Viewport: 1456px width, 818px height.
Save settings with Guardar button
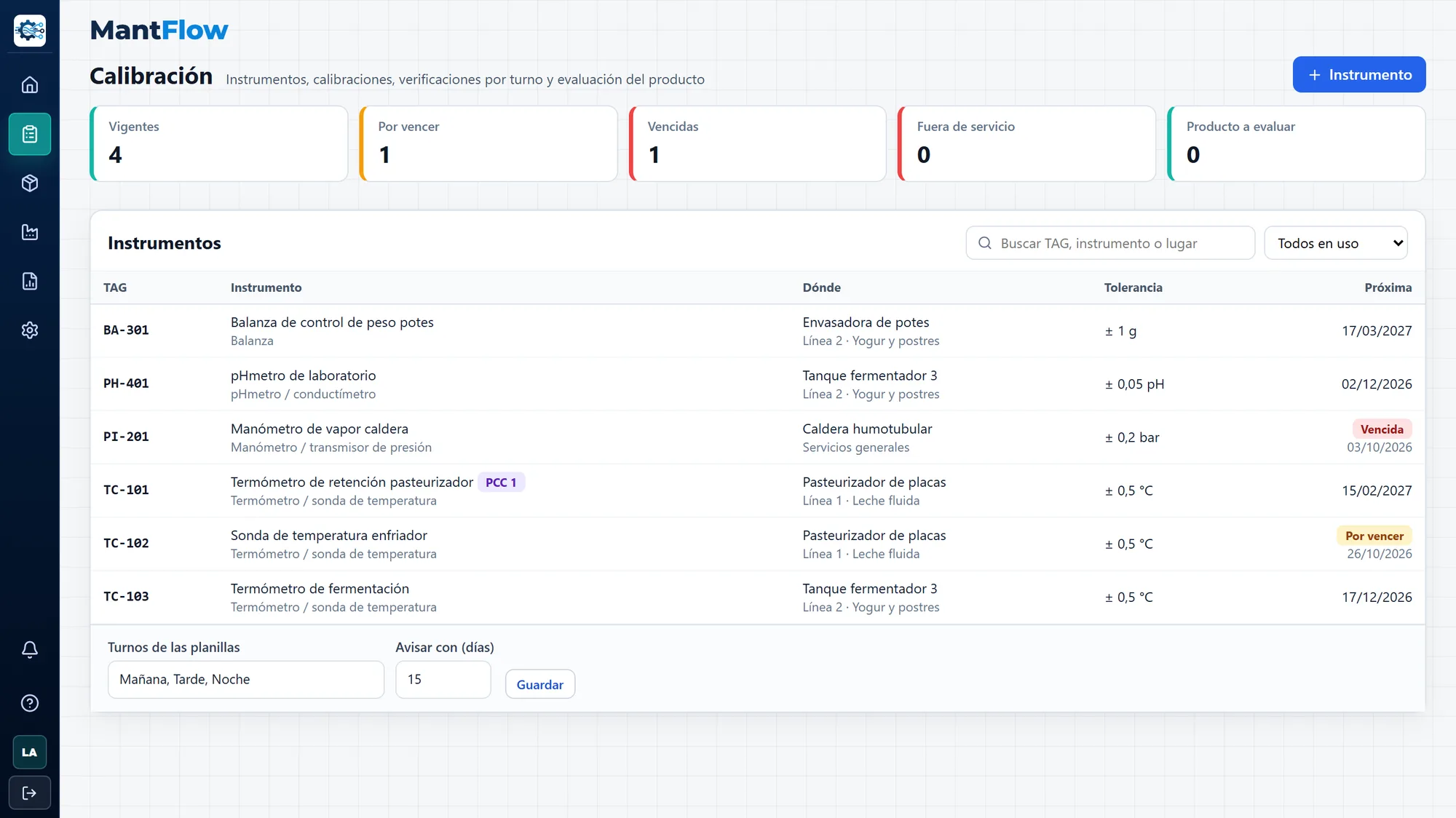(540, 684)
